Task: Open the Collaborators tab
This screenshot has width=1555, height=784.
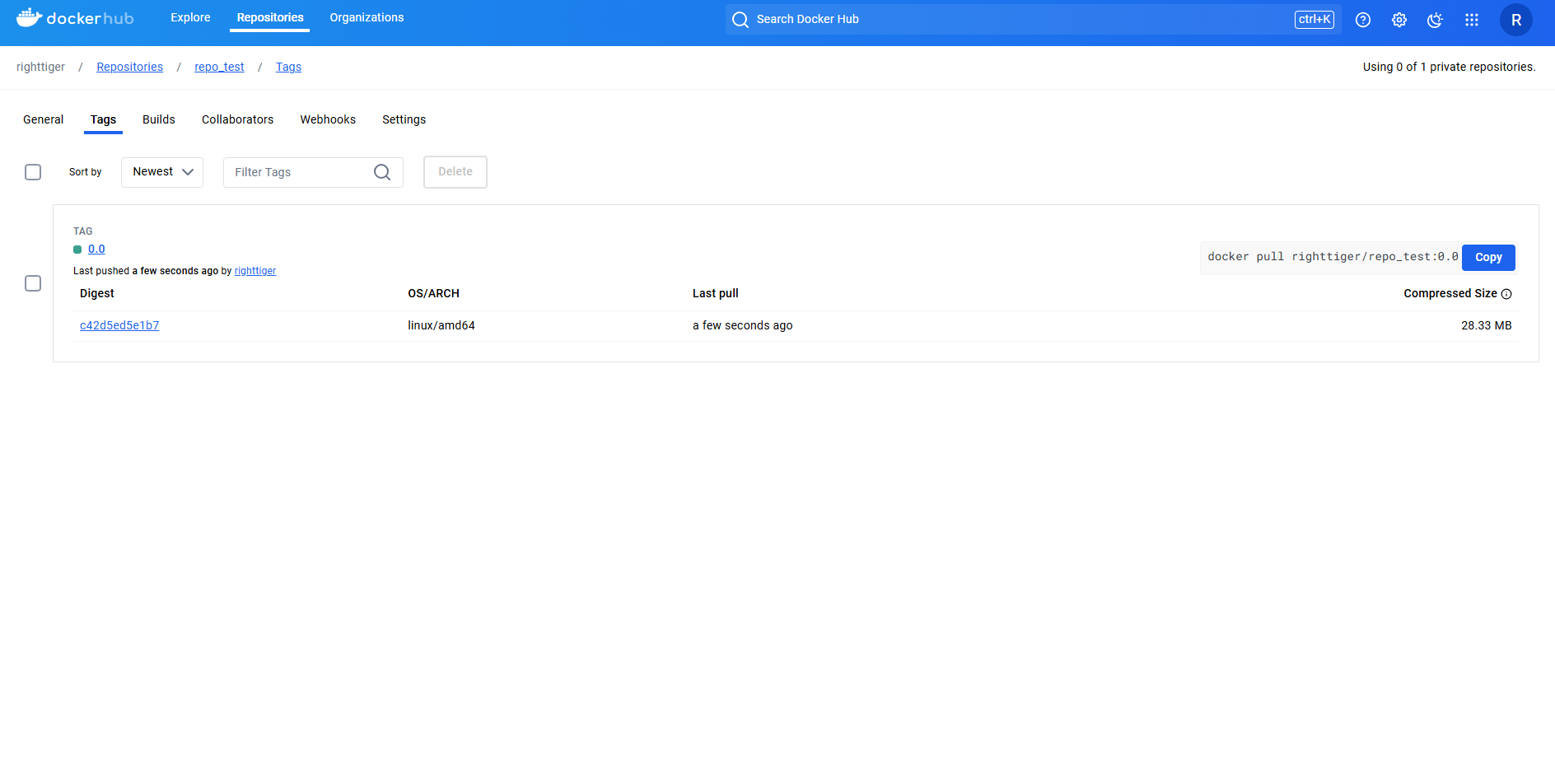Action: coord(237,119)
